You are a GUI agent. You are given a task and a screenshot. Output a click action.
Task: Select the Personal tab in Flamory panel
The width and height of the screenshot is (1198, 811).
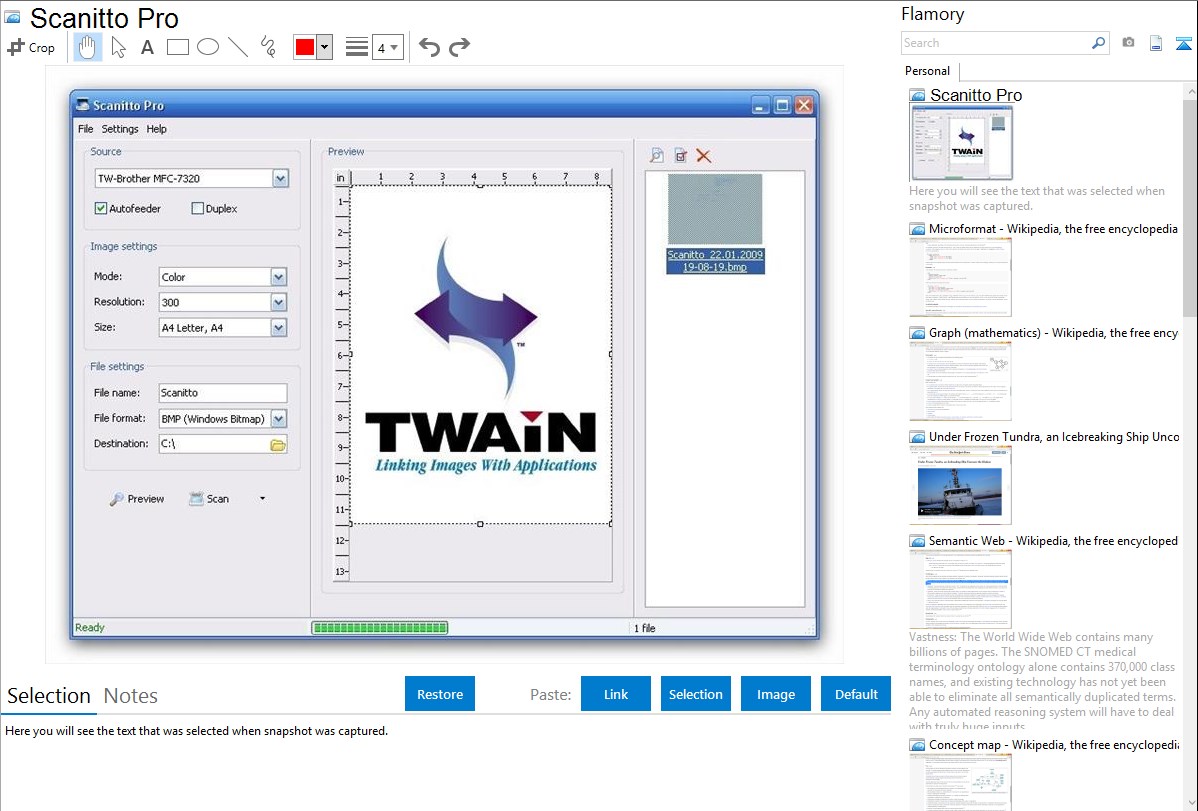(928, 70)
